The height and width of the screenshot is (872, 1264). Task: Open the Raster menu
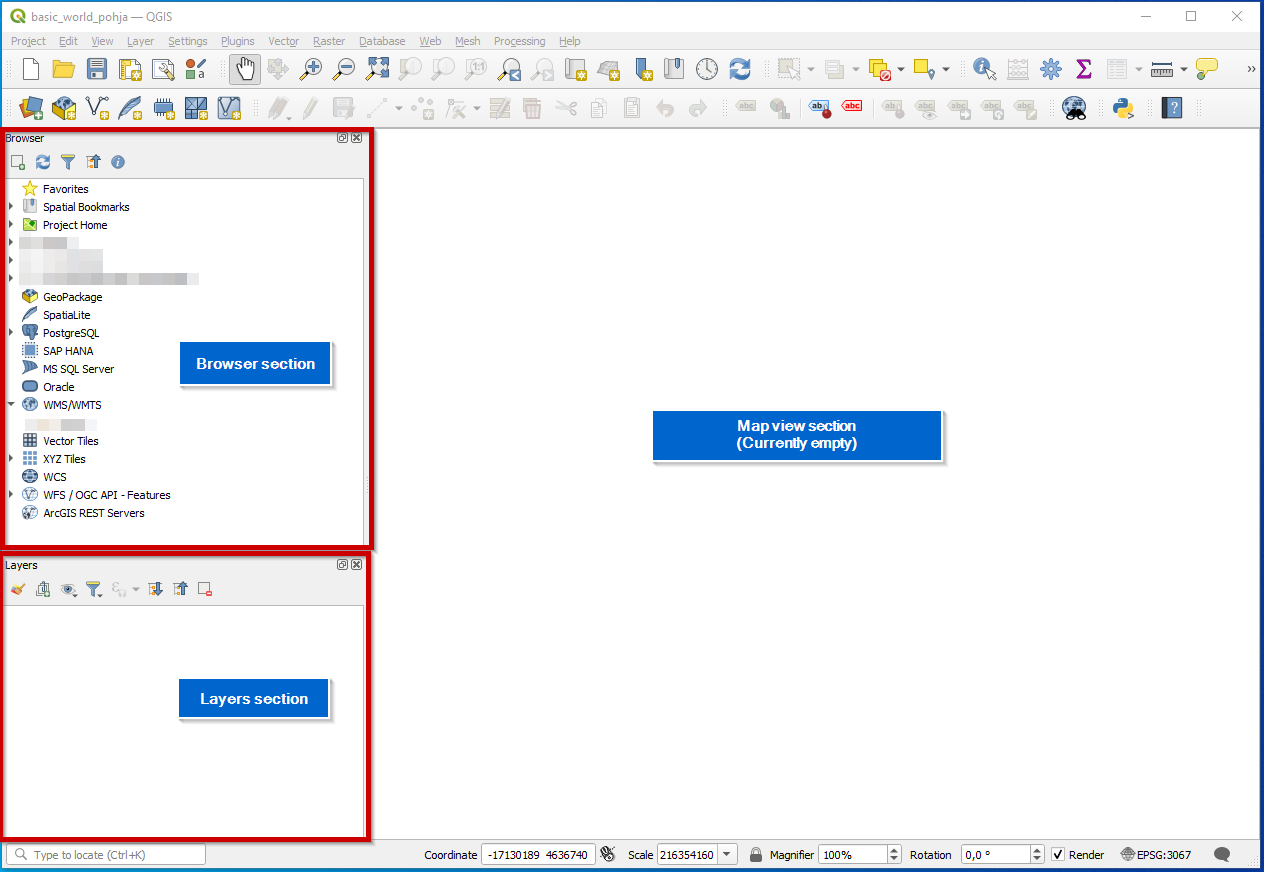click(x=329, y=41)
